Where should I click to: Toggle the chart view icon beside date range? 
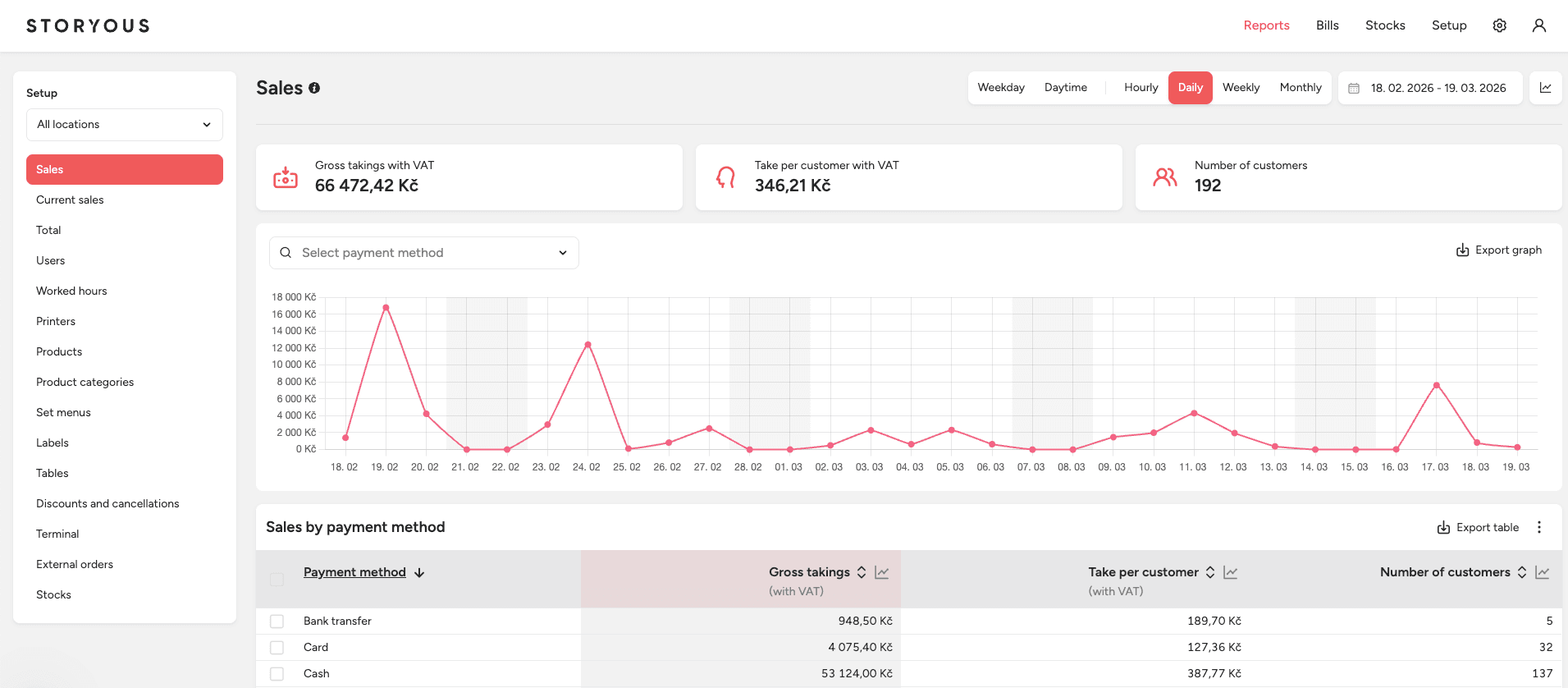1545,88
